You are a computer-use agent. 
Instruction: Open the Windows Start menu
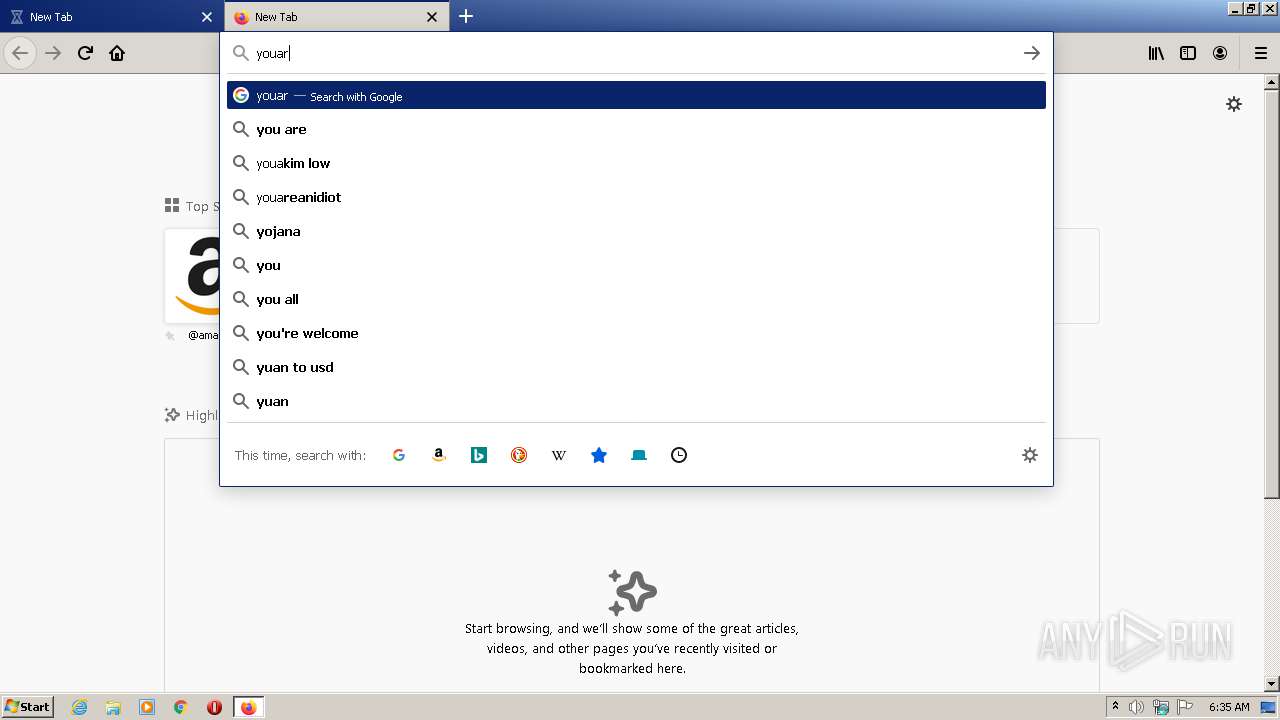coord(27,707)
